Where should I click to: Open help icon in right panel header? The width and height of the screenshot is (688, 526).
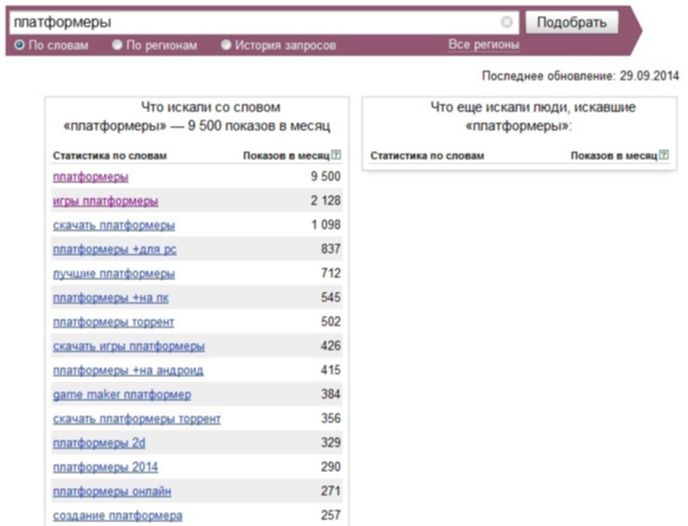(x=664, y=154)
